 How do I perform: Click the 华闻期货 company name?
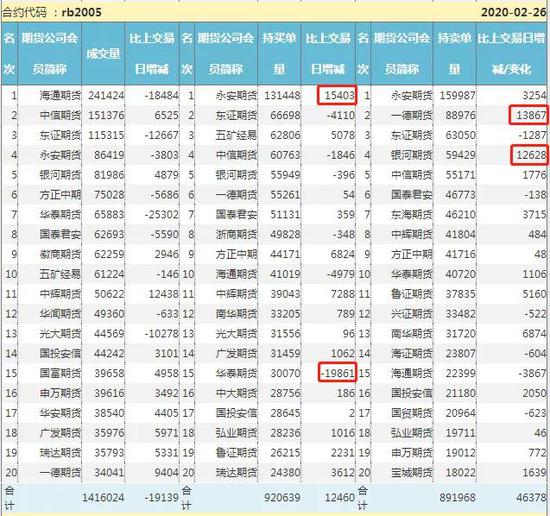click(60, 314)
